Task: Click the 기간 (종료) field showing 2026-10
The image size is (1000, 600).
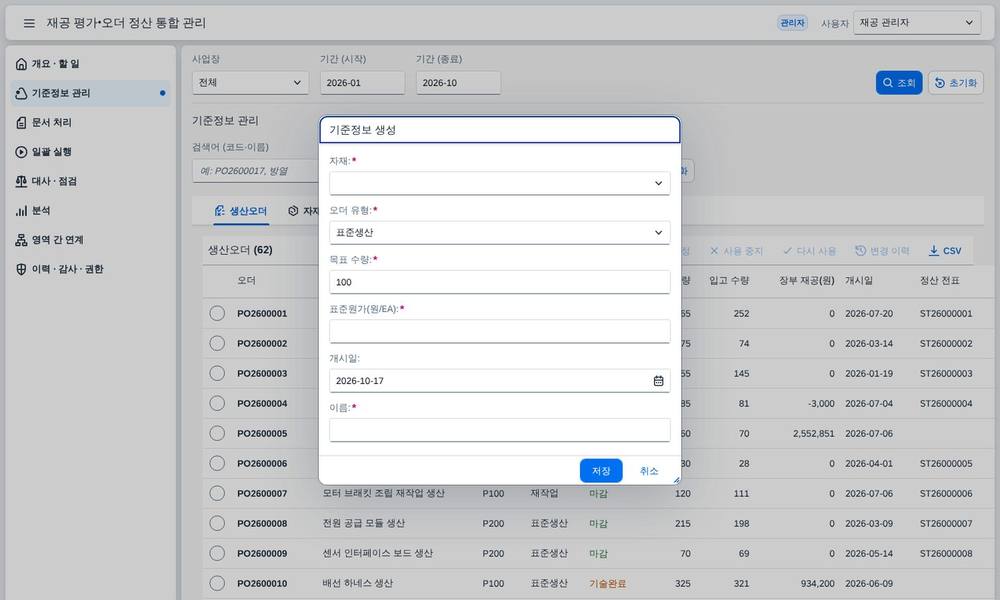Action: pyautogui.click(x=458, y=83)
